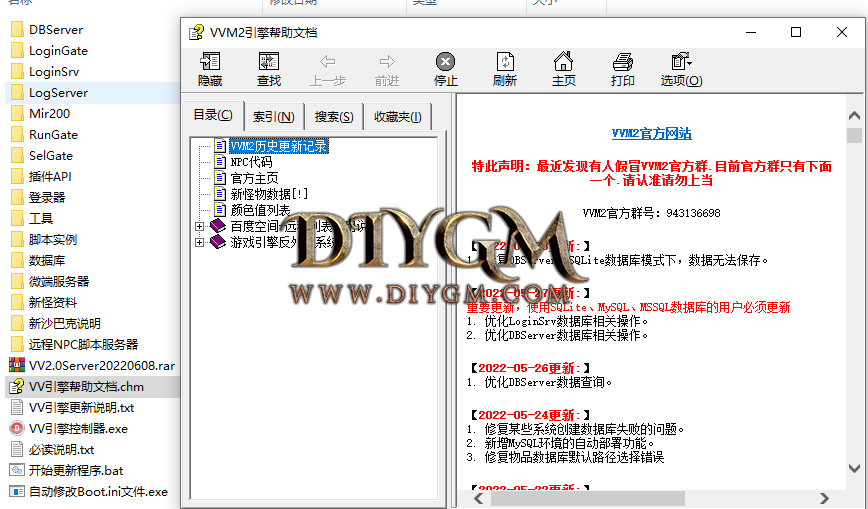Select 新怪物数据[!] topic in the tree

pos(269,194)
